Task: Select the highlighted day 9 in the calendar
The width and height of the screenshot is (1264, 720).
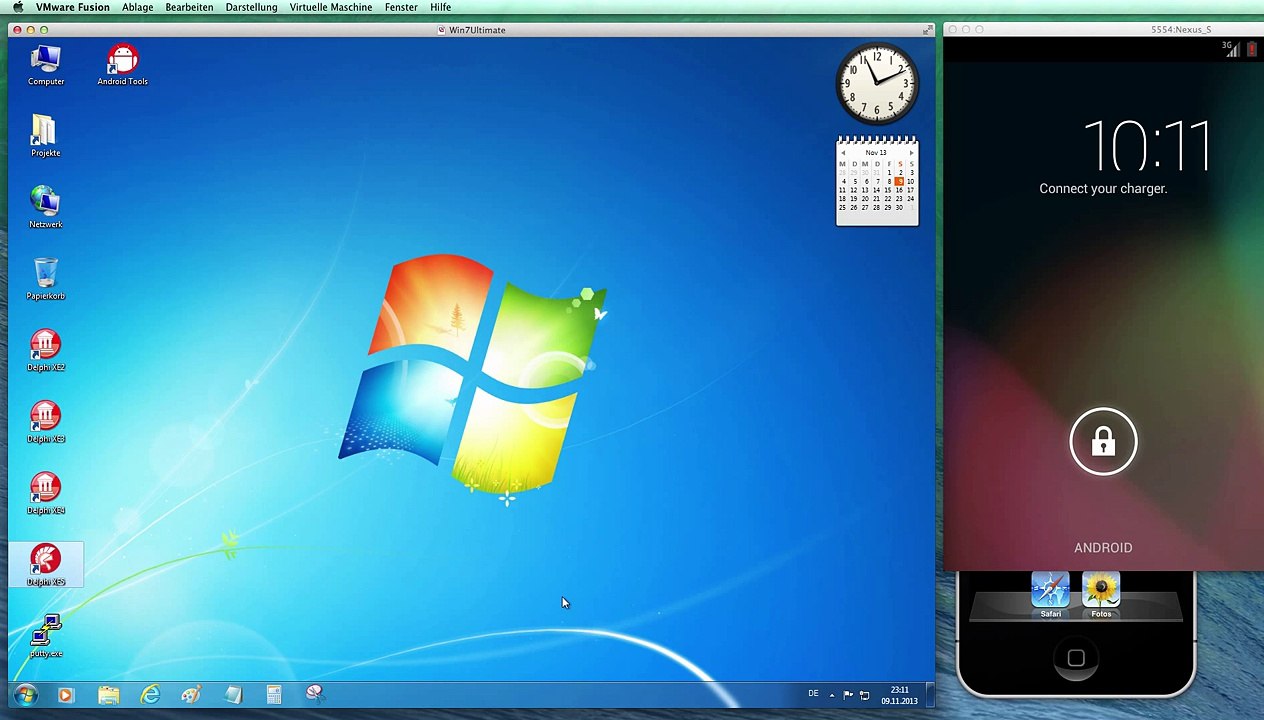Action: [899, 181]
